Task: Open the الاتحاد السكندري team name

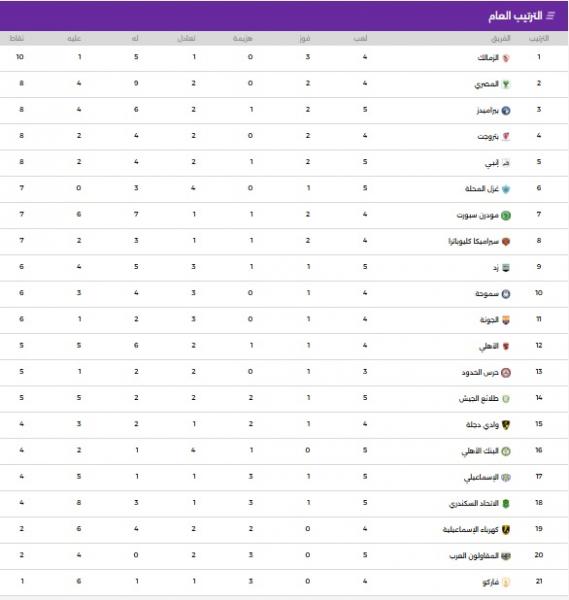Action: [x=474, y=504]
